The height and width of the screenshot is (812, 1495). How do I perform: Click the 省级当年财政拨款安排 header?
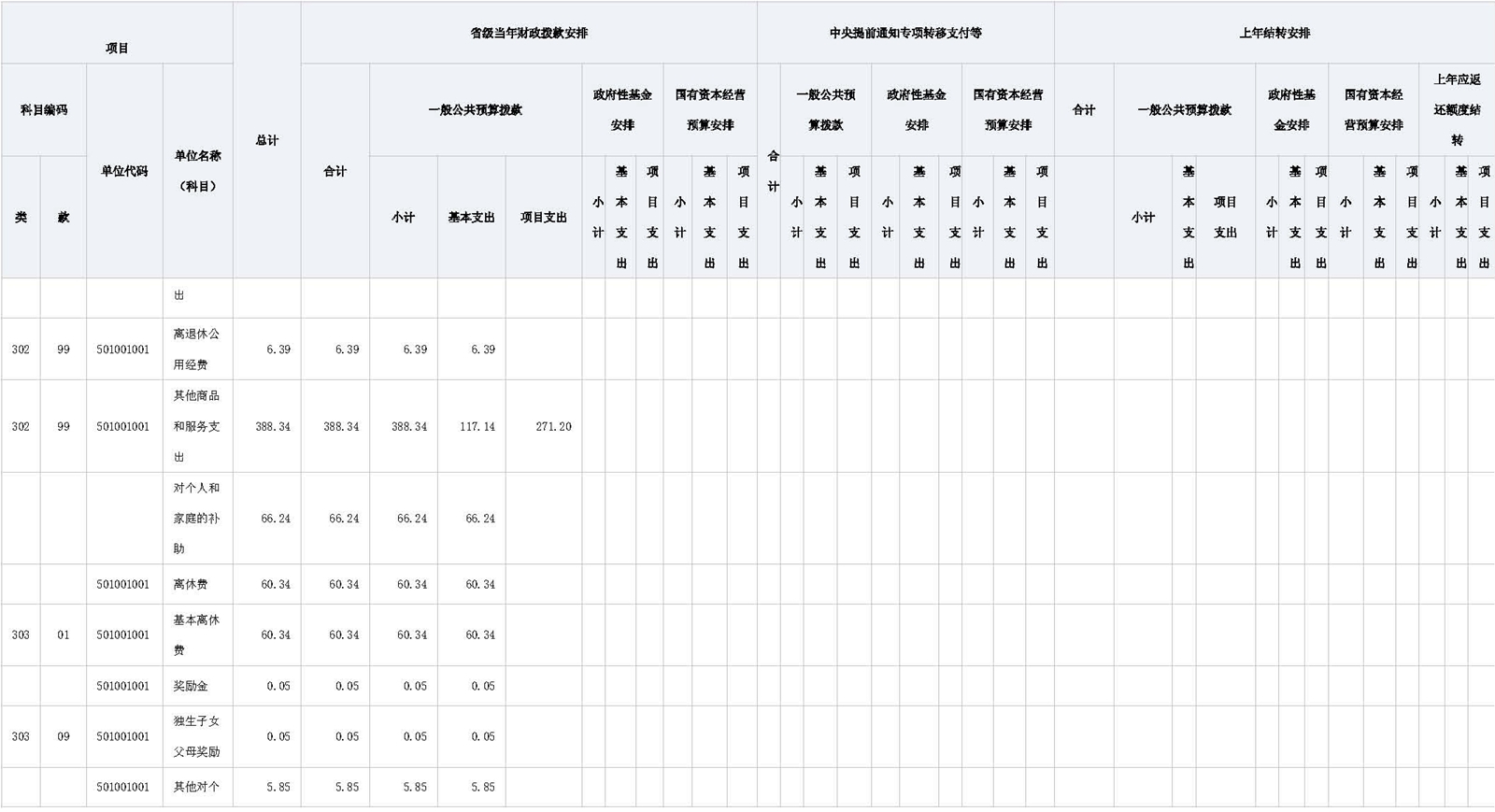pyautogui.click(x=529, y=33)
